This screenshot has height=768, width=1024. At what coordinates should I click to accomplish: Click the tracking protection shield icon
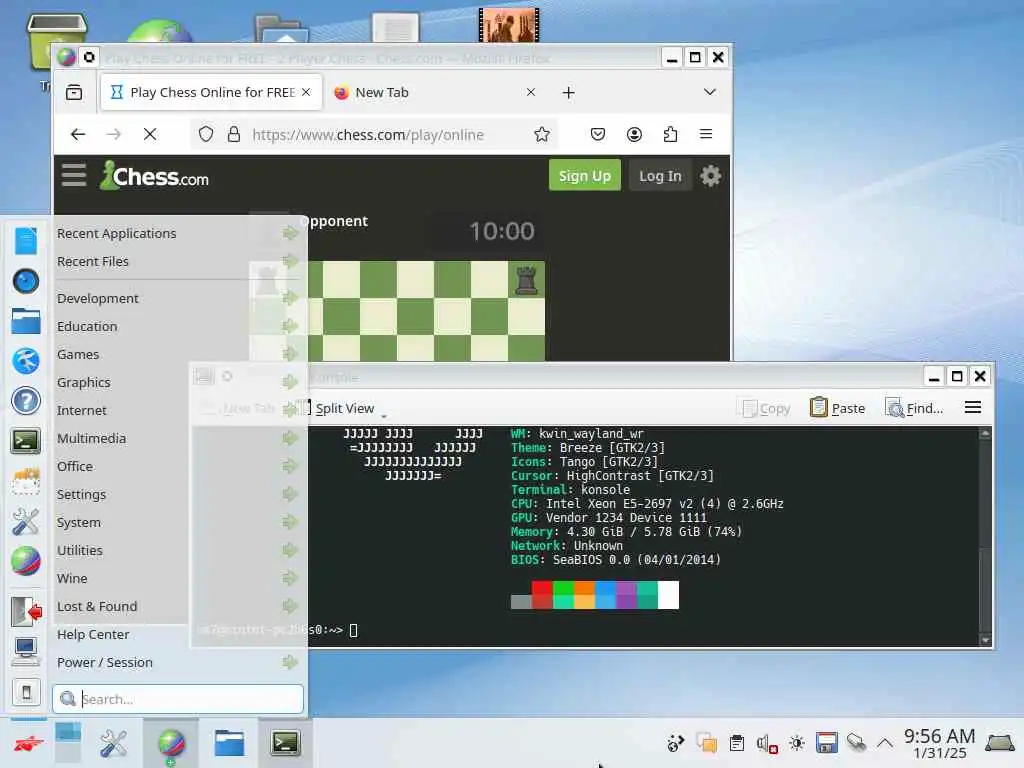point(206,135)
